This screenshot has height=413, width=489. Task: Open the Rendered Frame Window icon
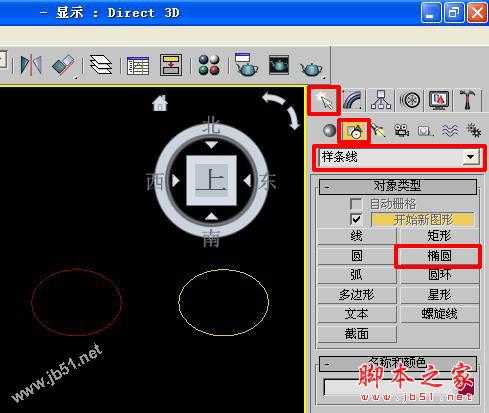(x=279, y=65)
